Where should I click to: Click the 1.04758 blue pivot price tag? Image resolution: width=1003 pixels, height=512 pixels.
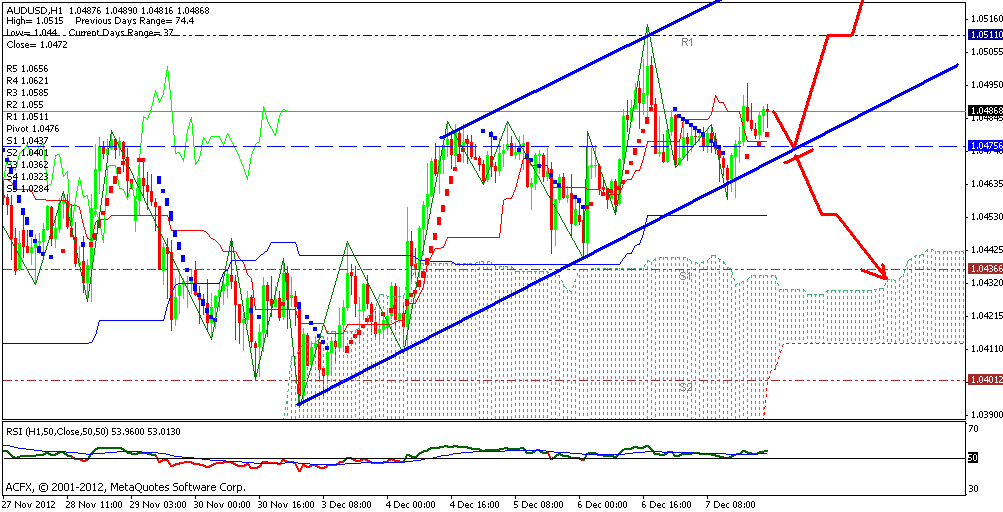(983, 146)
